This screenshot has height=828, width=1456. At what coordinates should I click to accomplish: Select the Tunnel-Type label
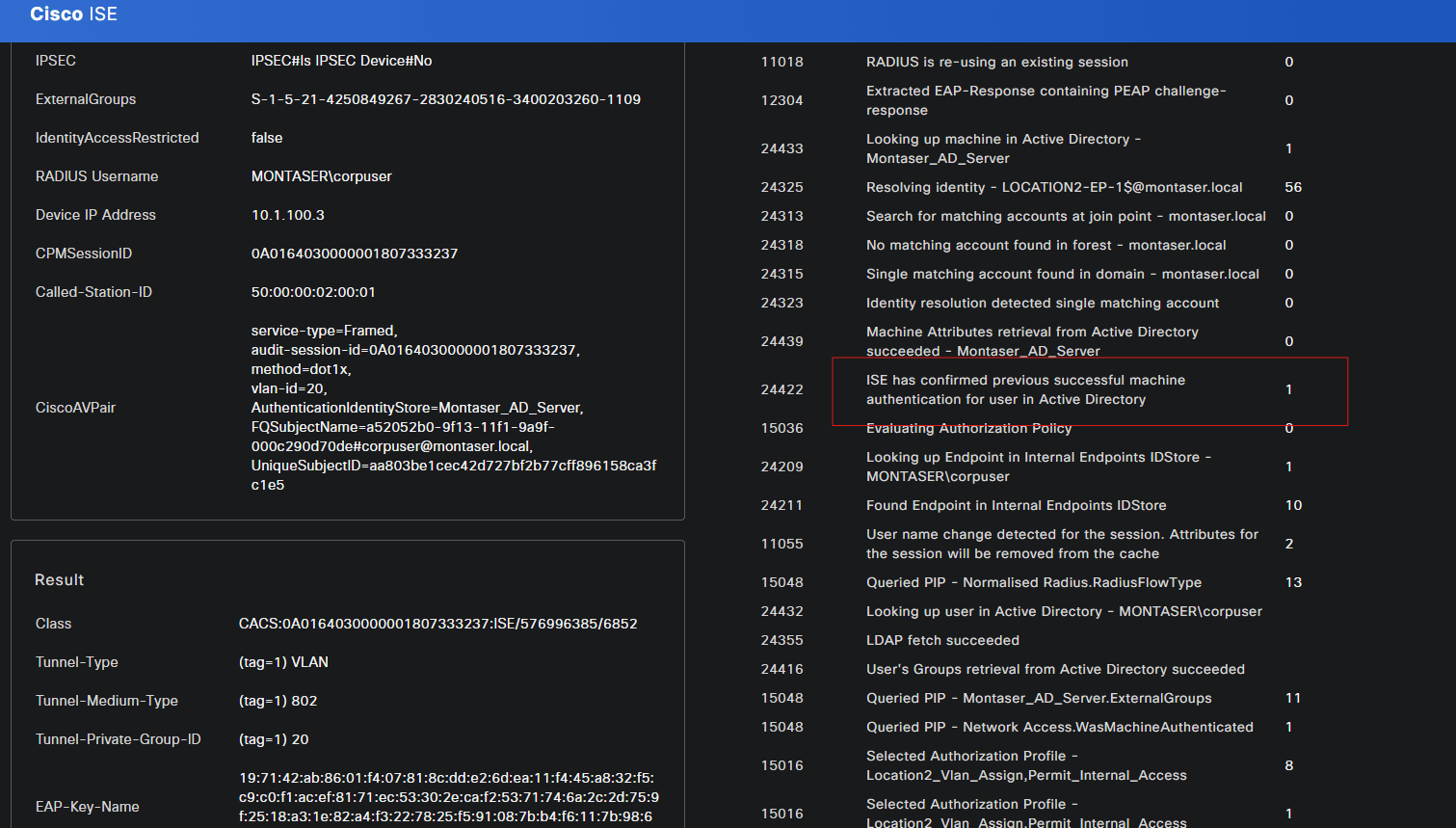(x=77, y=662)
